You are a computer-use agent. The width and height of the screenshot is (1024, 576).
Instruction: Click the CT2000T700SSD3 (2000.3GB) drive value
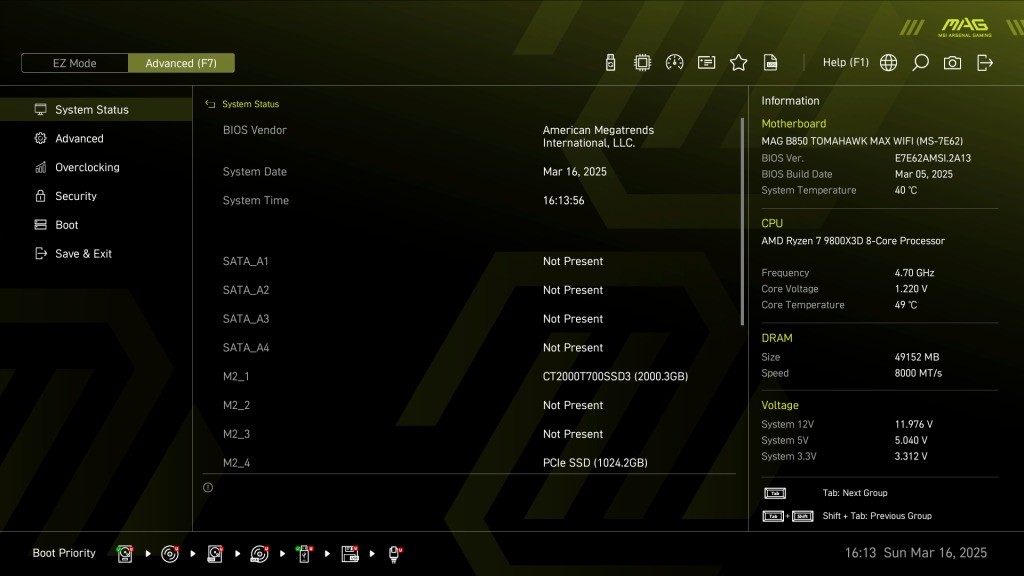click(615, 376)
